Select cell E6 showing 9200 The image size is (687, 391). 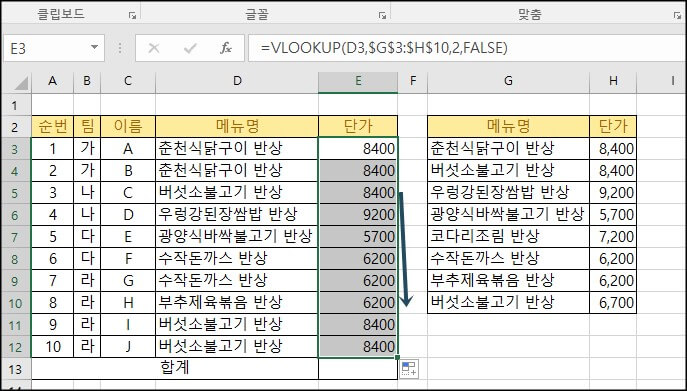358,215
